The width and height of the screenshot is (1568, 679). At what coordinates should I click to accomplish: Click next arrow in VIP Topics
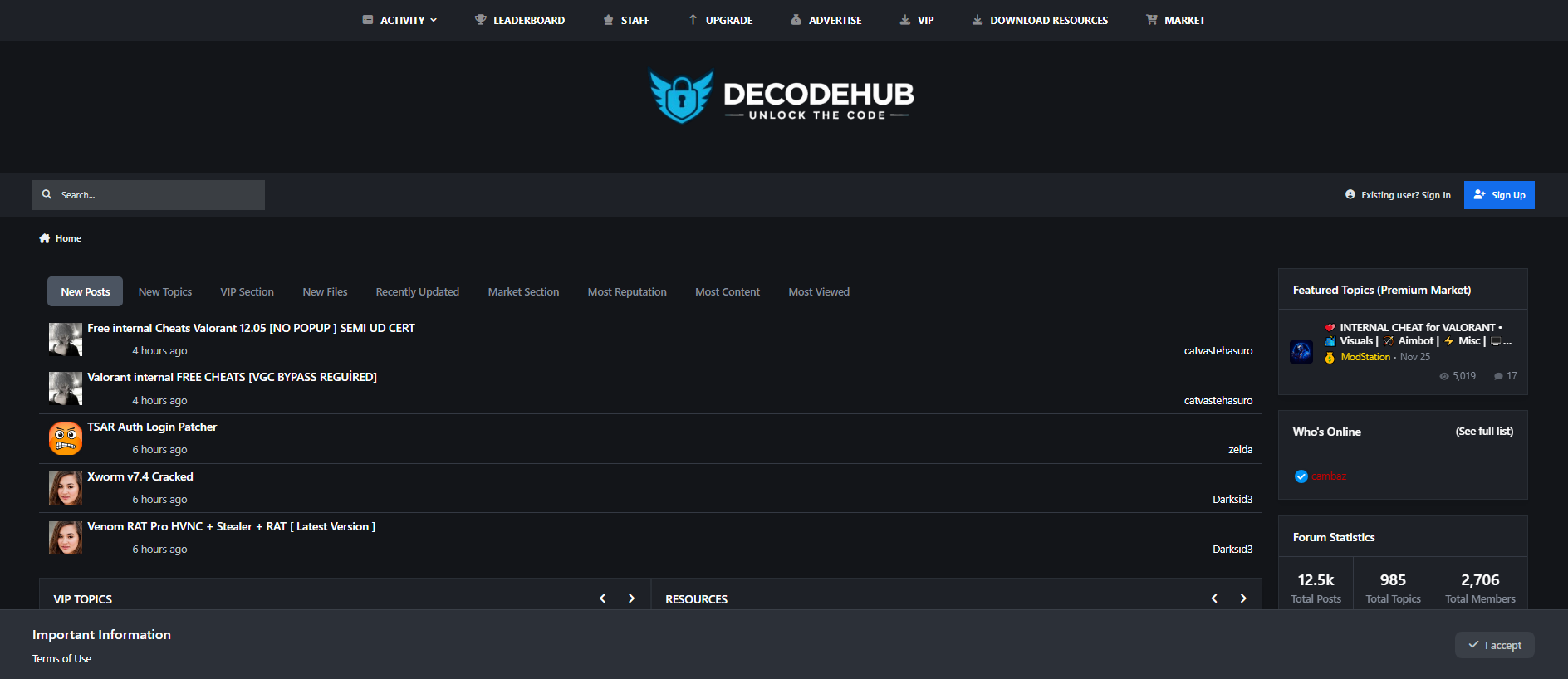pos(631,598)
